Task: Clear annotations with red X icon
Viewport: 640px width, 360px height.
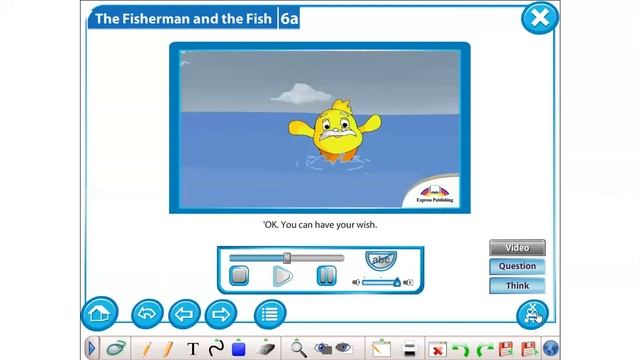Action: click(437, 350)
